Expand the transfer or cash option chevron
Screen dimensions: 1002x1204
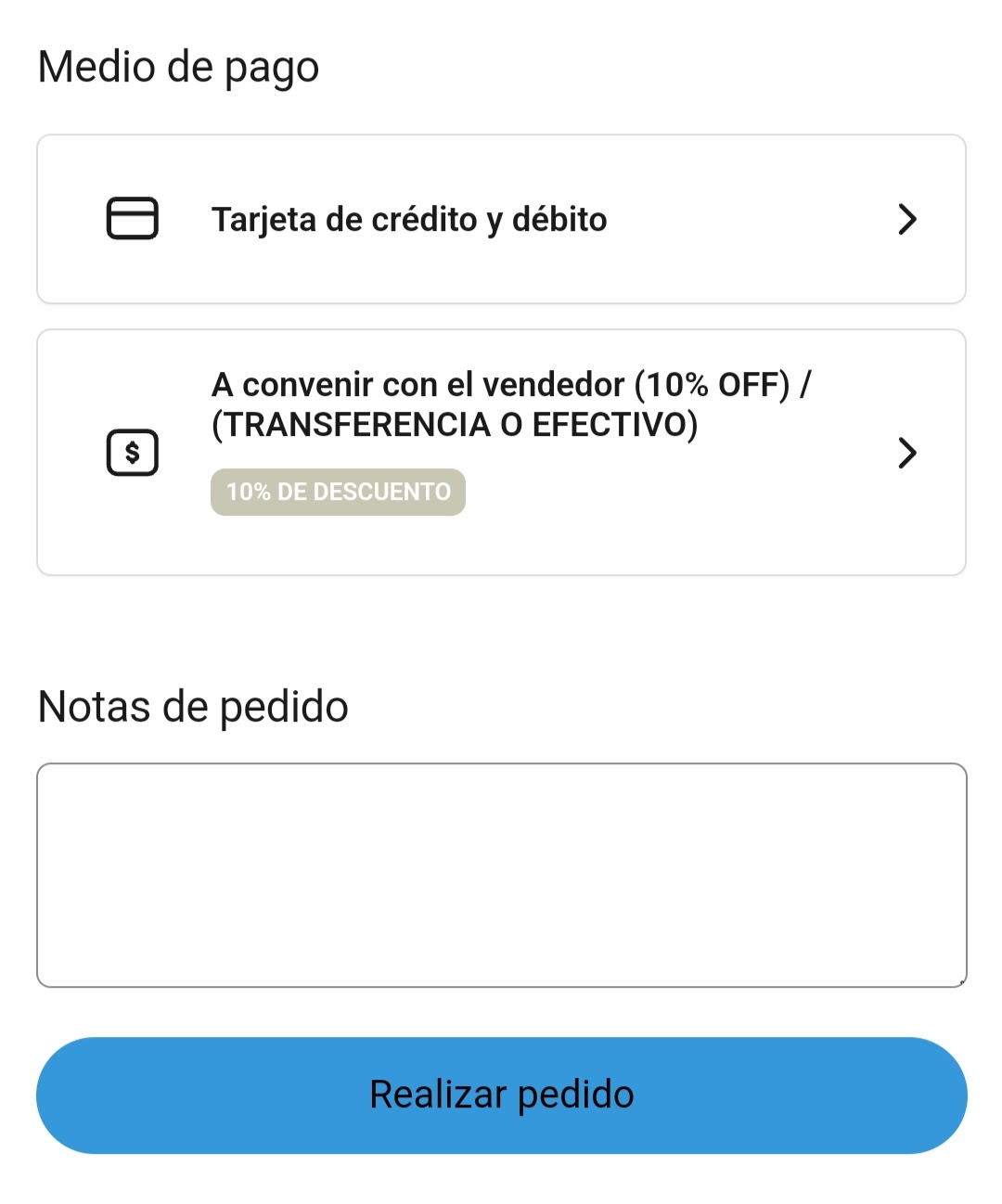(x=906, y=453)
